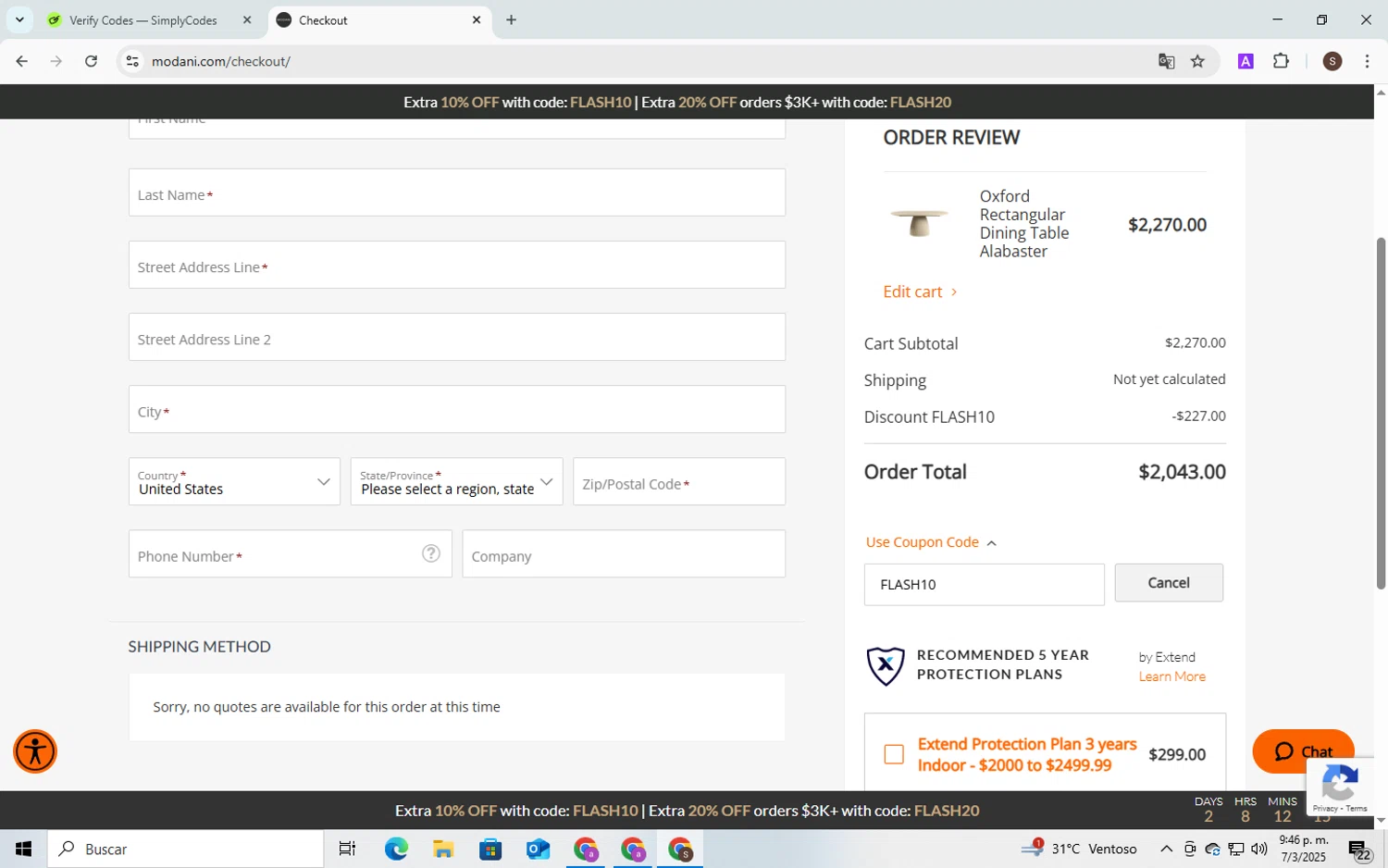The width and height of the screenshot is (1388, 868).
Task: Click the Extend plan $299.00 price
Action: (1177, 754)
